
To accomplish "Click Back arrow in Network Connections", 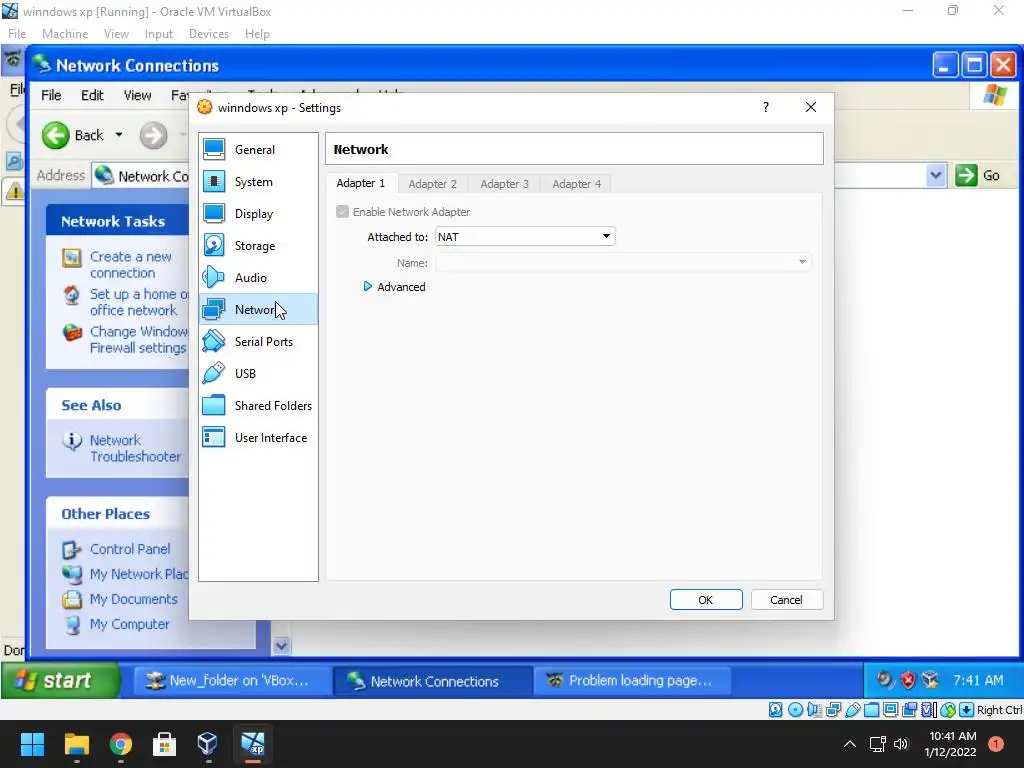I will click(x=56, y=135).
